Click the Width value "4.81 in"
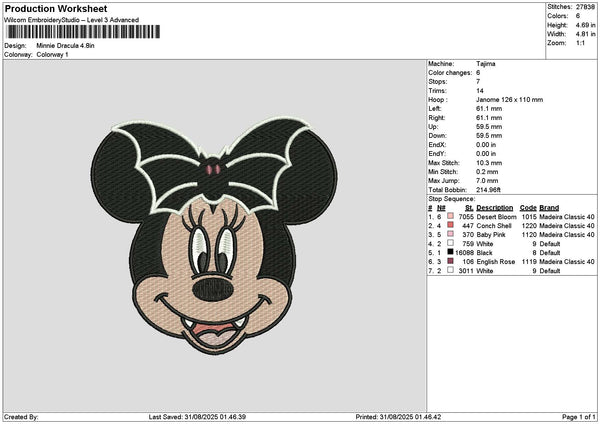The height and width of the screenshot is (424, 600). [x=585, y=34]
